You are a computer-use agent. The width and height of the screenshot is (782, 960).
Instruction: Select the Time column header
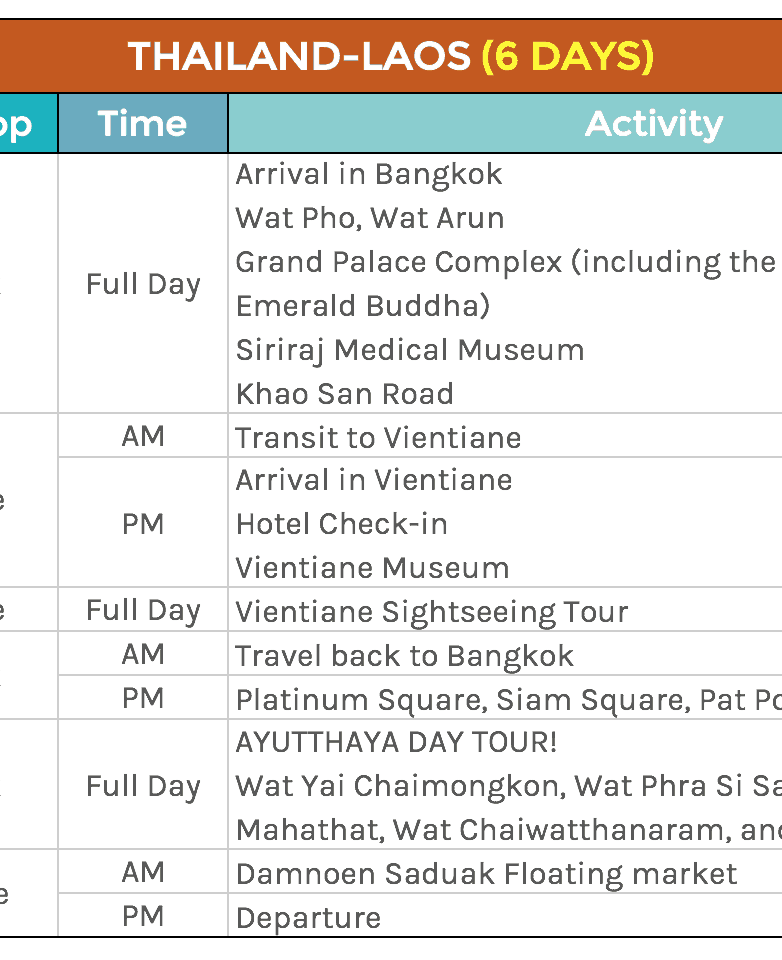(143, 124)
